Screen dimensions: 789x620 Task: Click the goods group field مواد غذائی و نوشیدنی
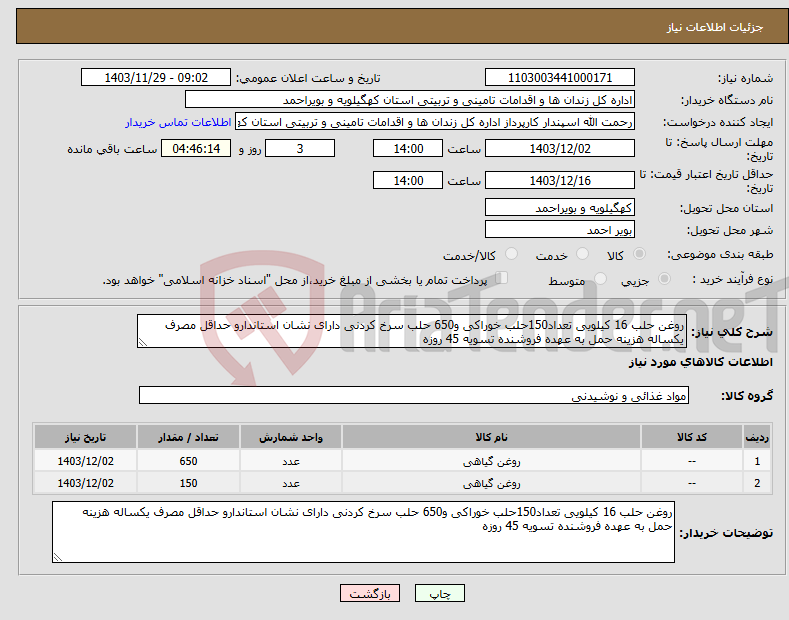(414, 396)
